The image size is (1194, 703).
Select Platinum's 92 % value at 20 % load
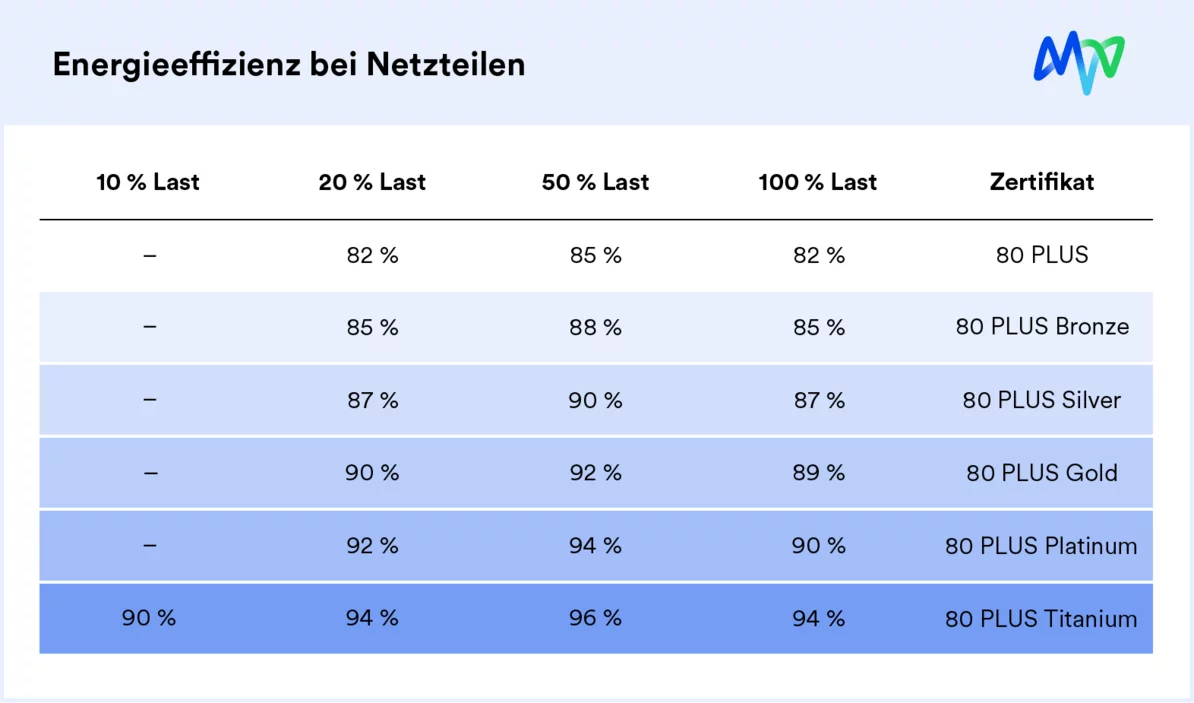pos(372,546)
